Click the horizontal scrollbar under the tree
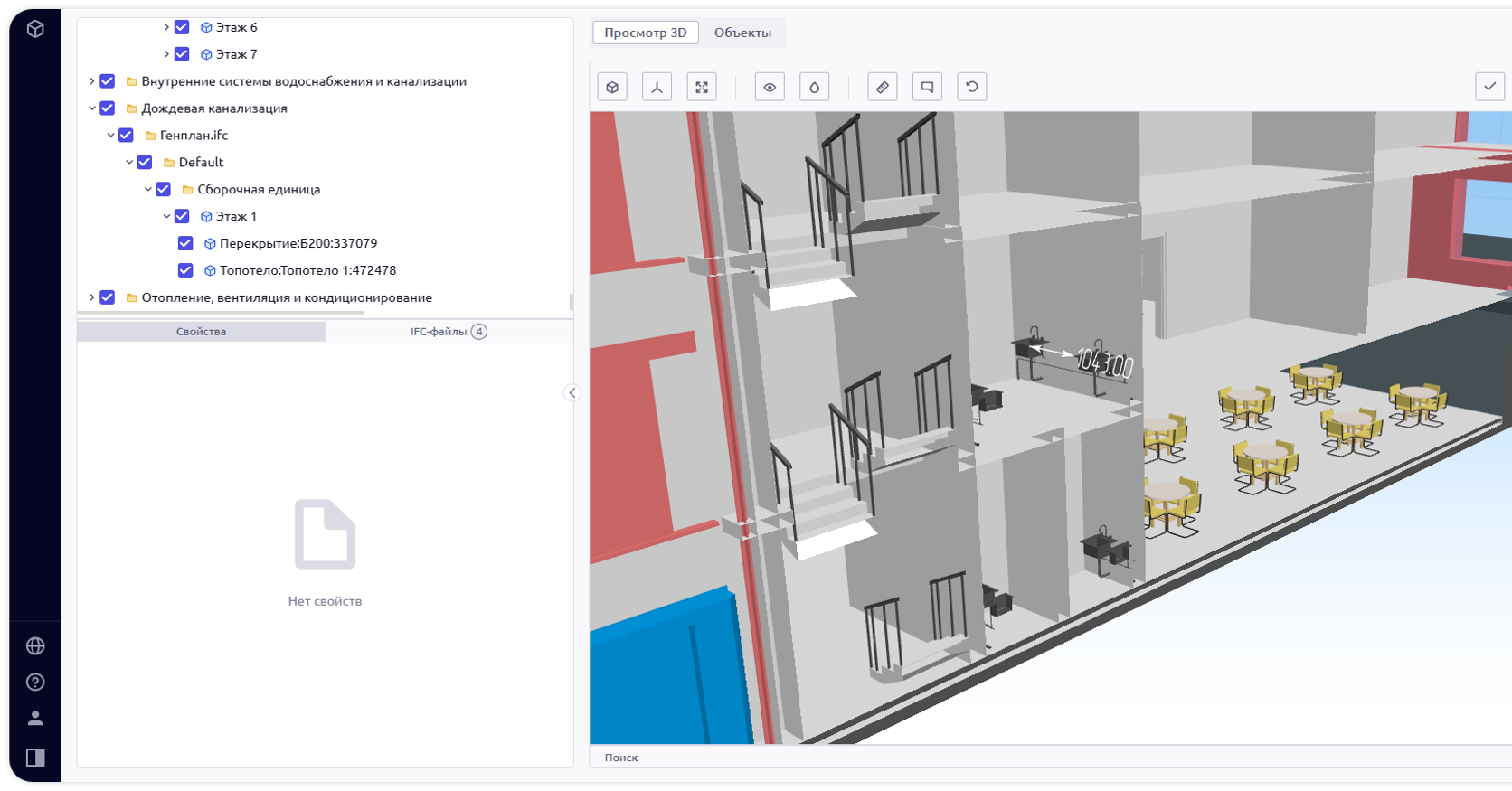Viewport: 1512px width, 791px height. [221, 313]
